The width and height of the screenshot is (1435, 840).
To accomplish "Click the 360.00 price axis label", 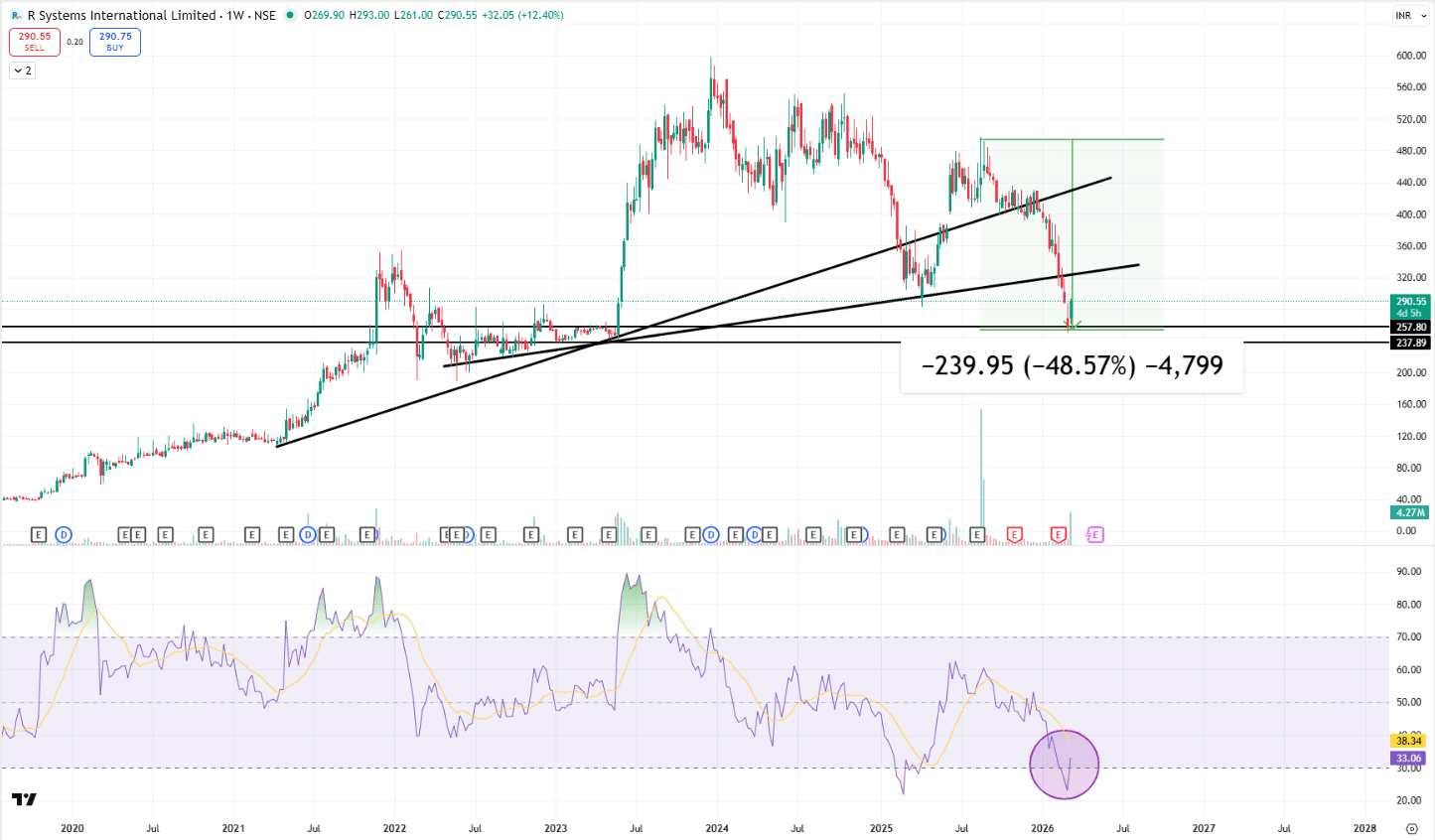I will coord(1411,246).
